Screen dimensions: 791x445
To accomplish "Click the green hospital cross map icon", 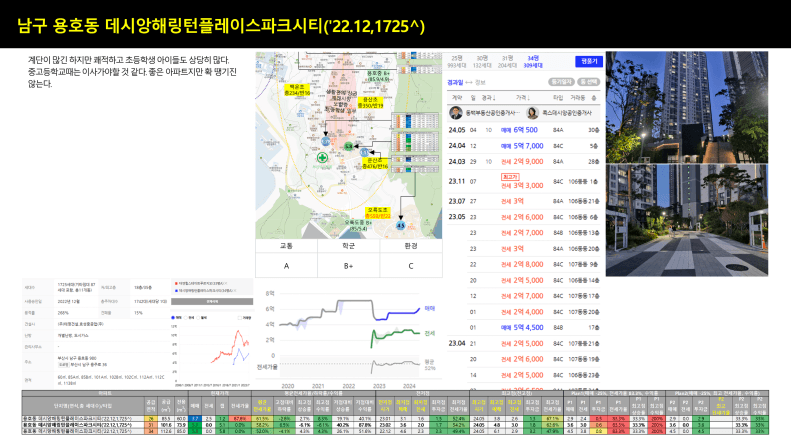I will tap(322, 157).
